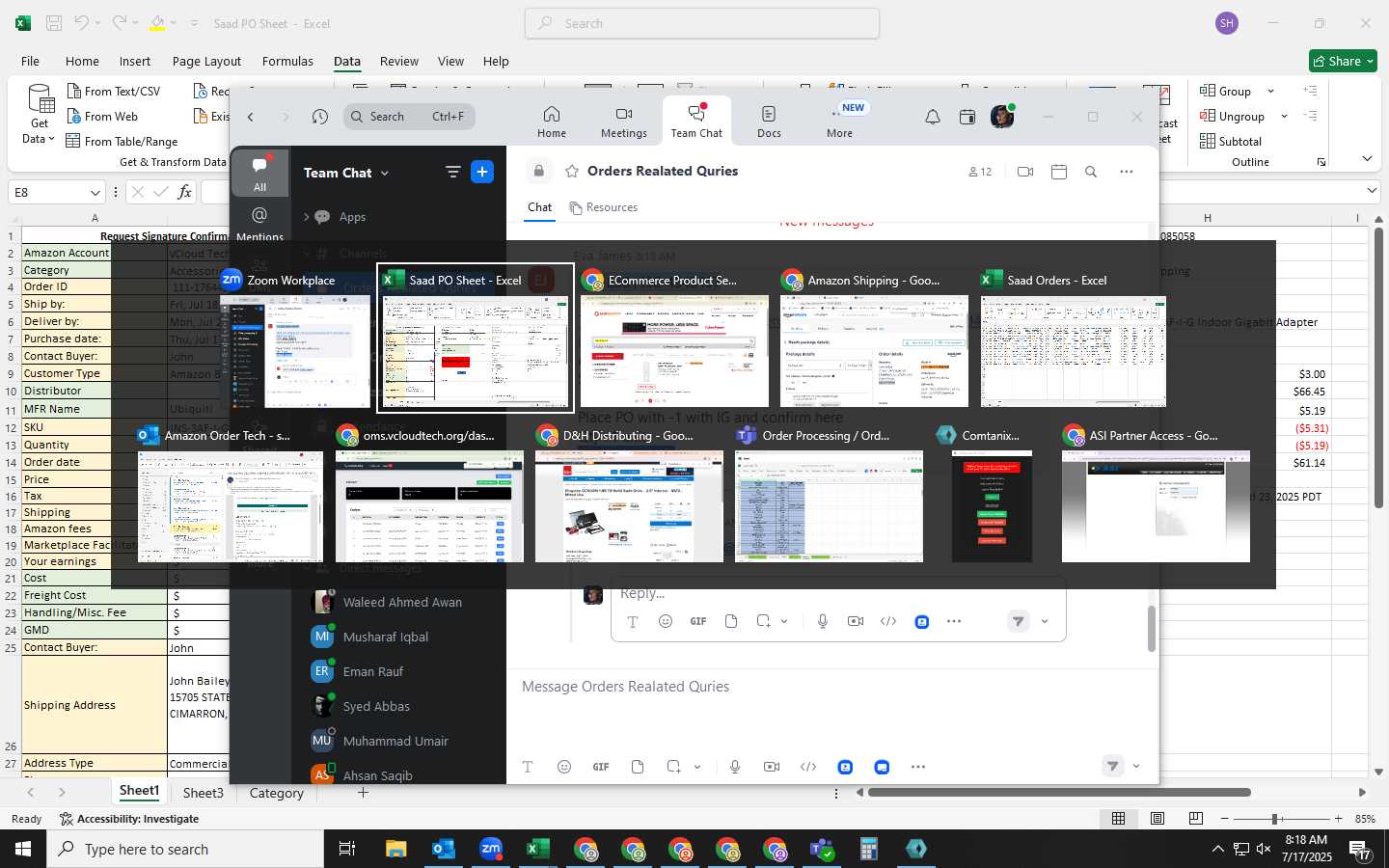
Task: Insert code snippet in bottom toolbar
Action: [808, 767]
